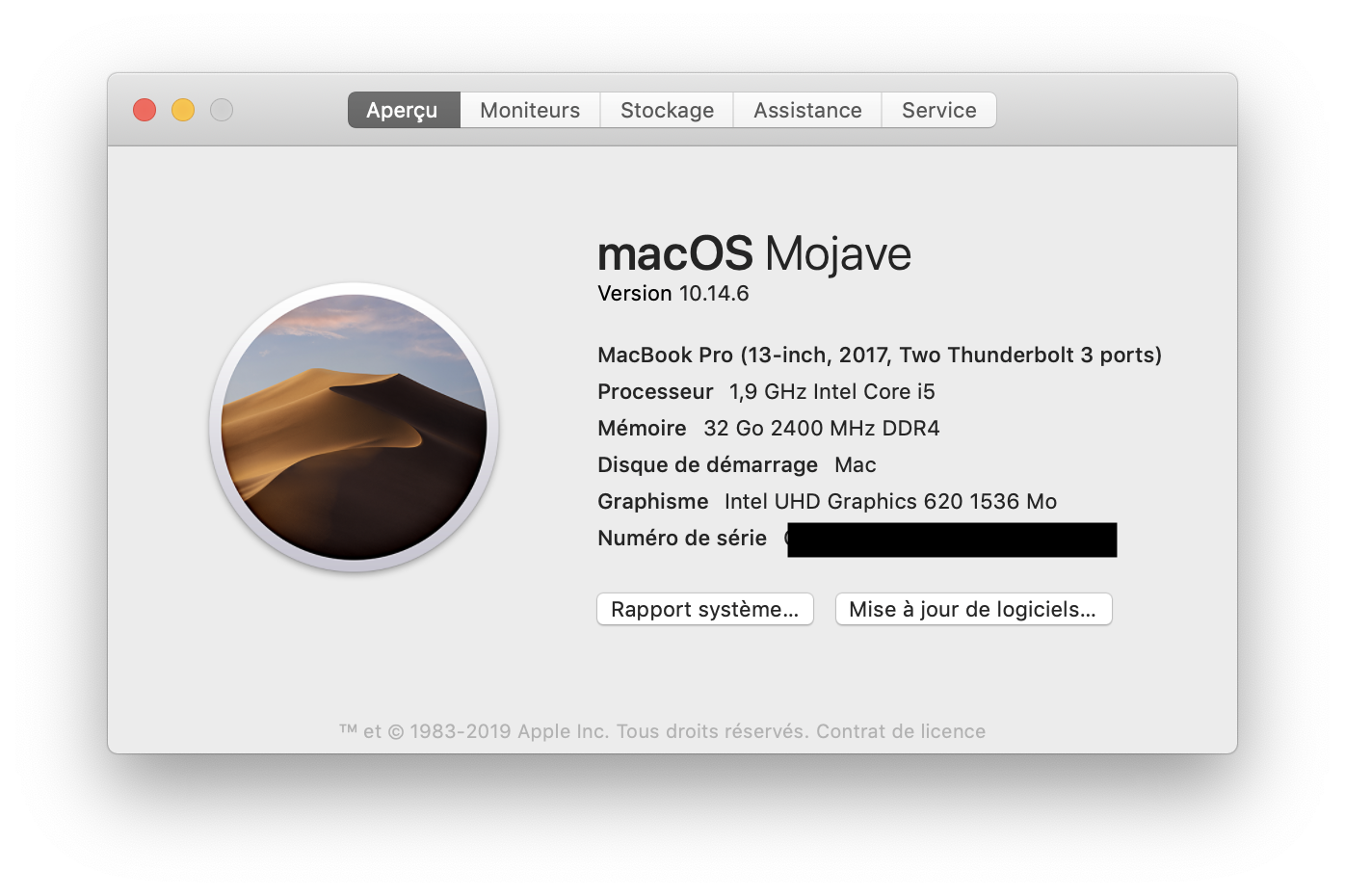Open the Contrat de licence link
This screenshot has width=1345, height=896.
coord(901,731)
